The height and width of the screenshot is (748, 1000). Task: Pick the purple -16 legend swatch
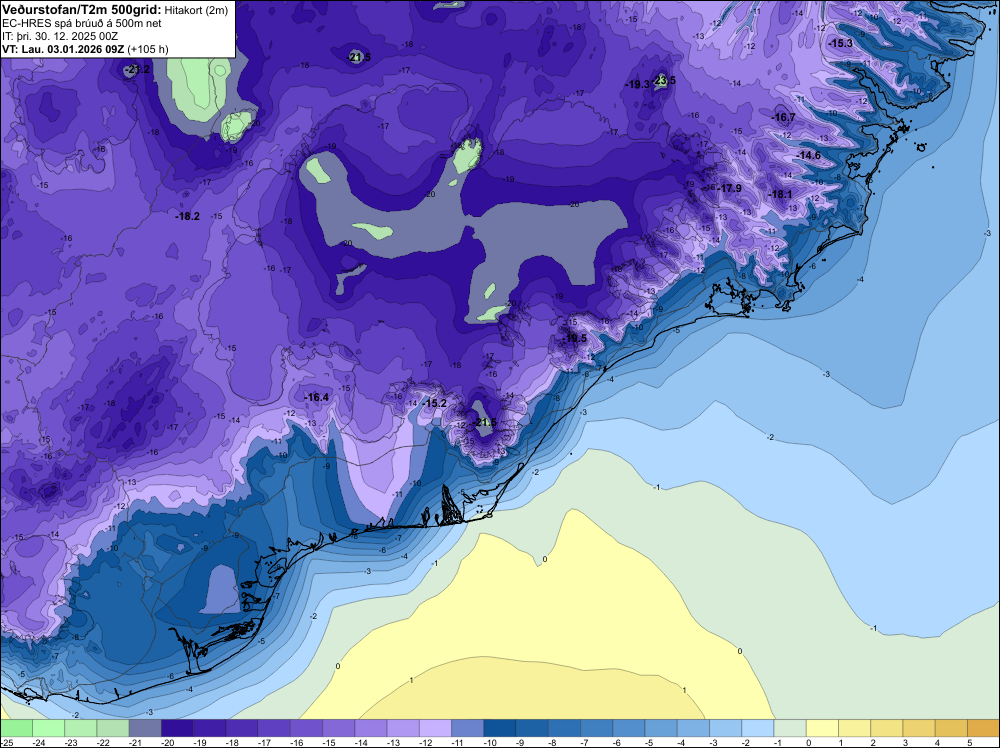tap(306, 728)
